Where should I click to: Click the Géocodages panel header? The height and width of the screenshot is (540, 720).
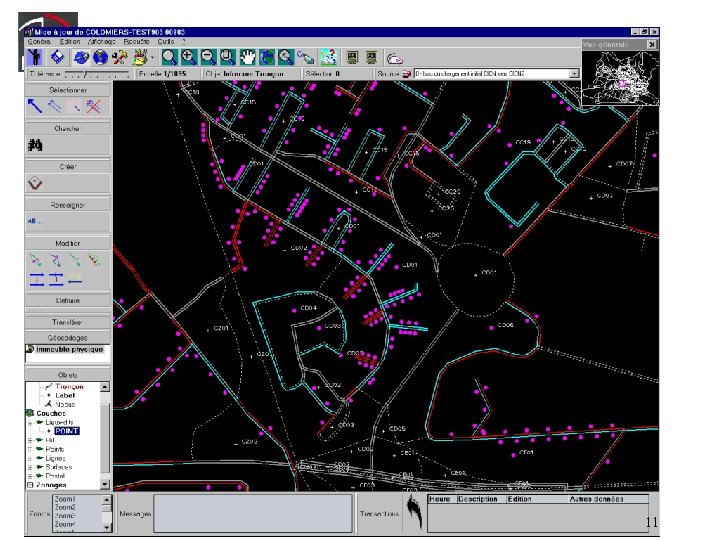click(x=68, y=338)
